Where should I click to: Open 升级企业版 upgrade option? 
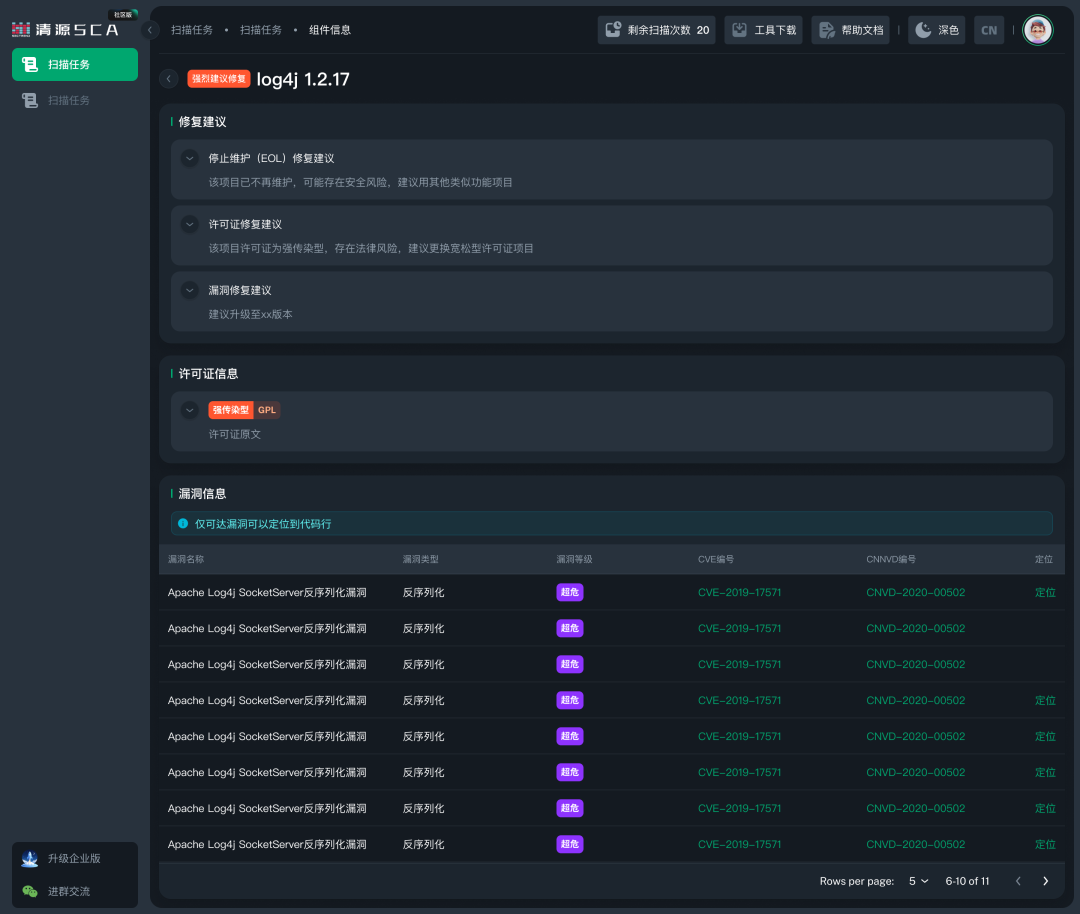pyautogui.click(x=74, y=858)
